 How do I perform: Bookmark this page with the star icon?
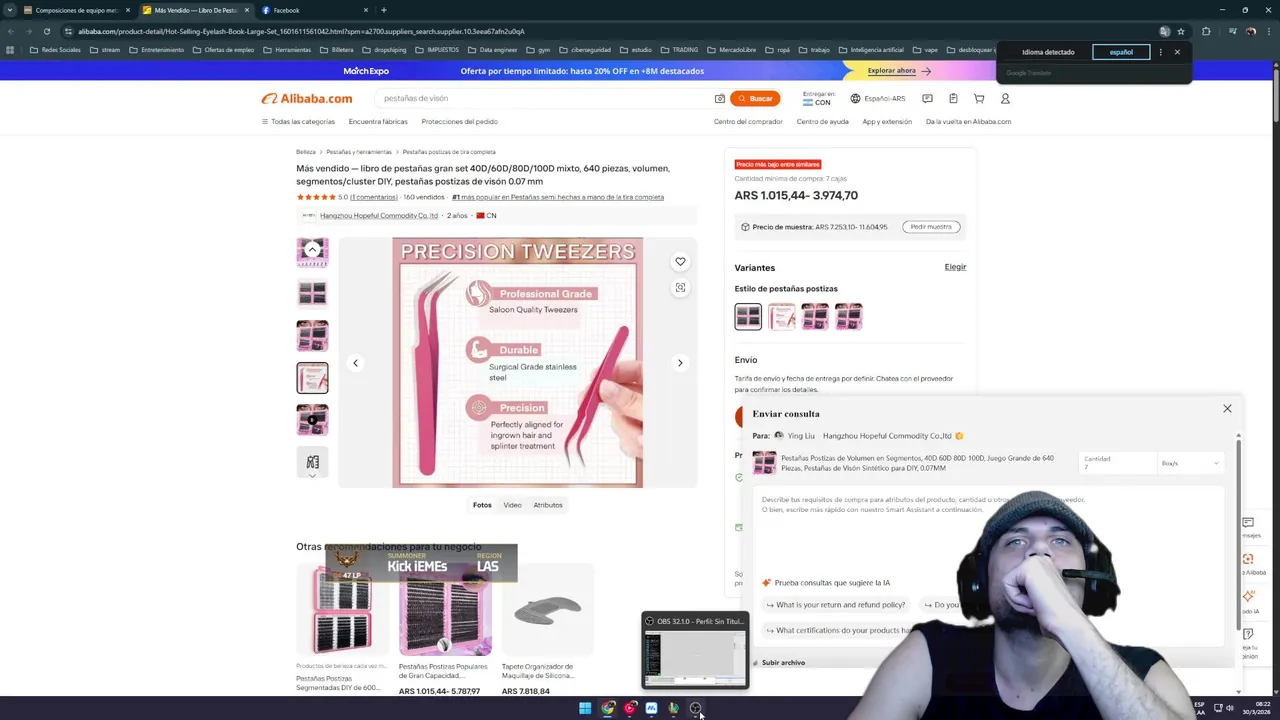1180,31
